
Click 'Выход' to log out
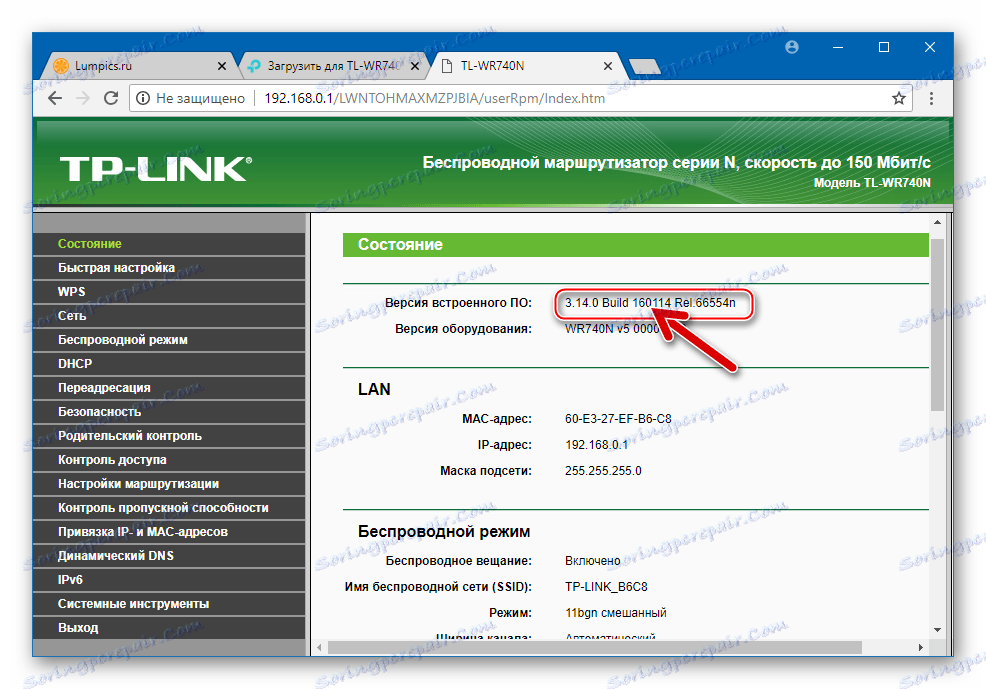tap(169, 627)
